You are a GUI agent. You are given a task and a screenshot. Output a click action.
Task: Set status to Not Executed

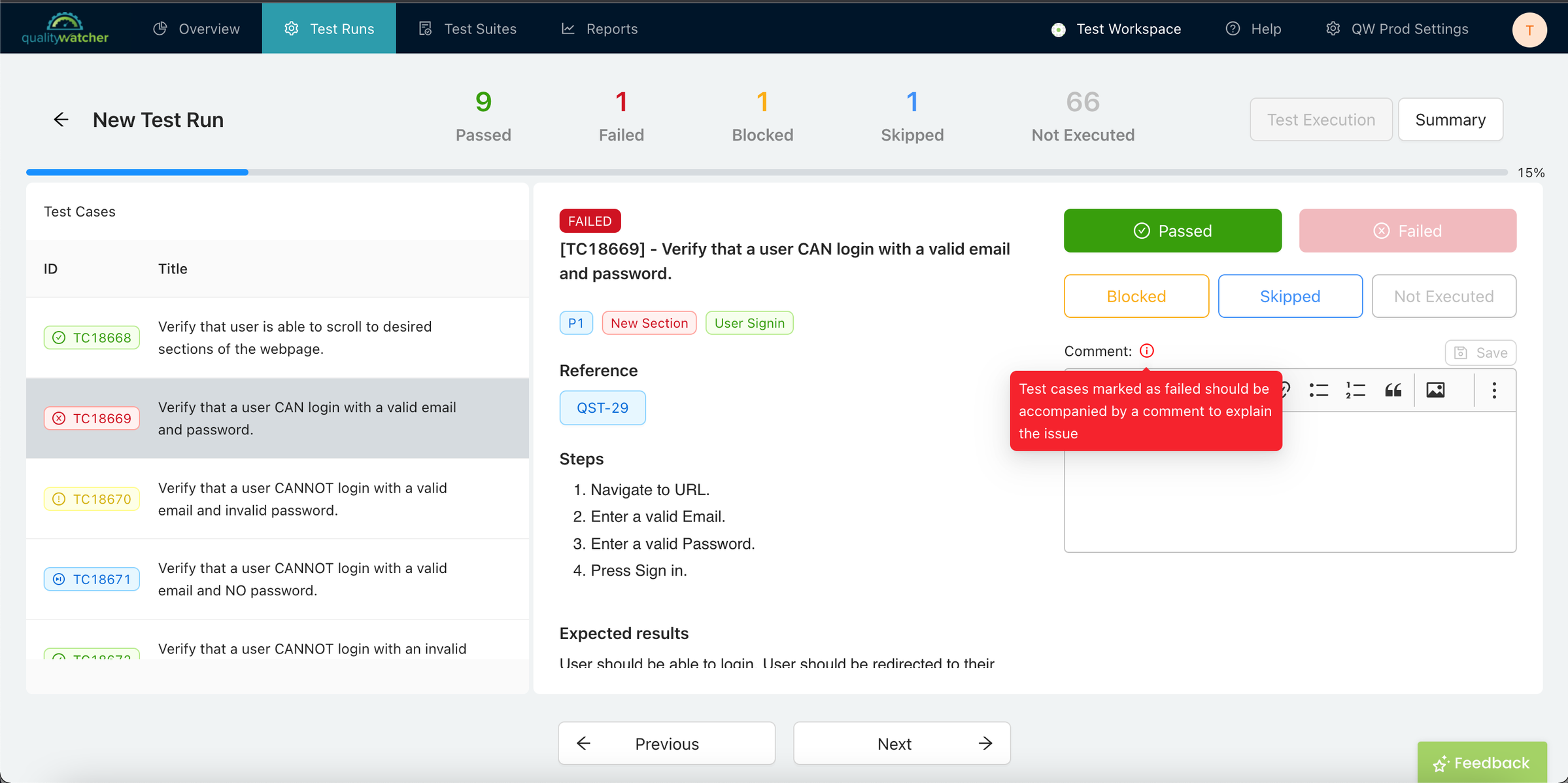pyautogui.click(x=1444, y=296)
